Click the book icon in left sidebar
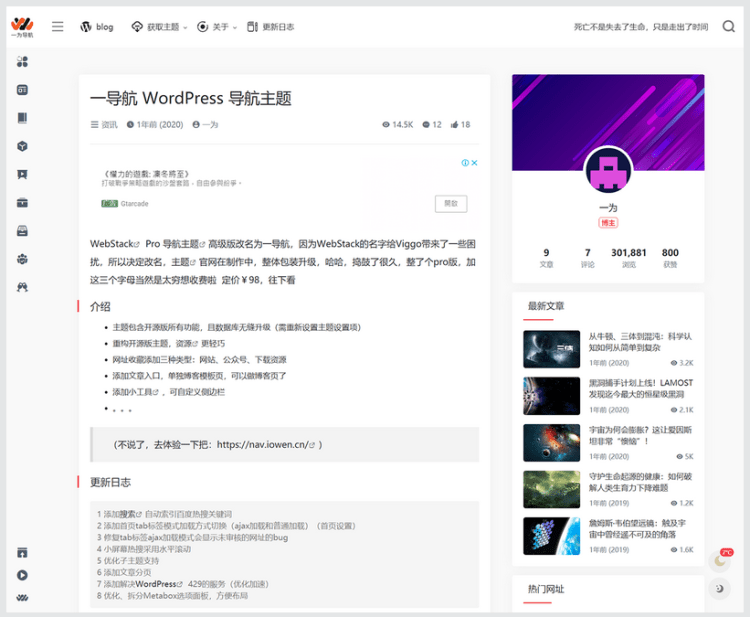The image size is (750, 617). (x=22, y=118)
